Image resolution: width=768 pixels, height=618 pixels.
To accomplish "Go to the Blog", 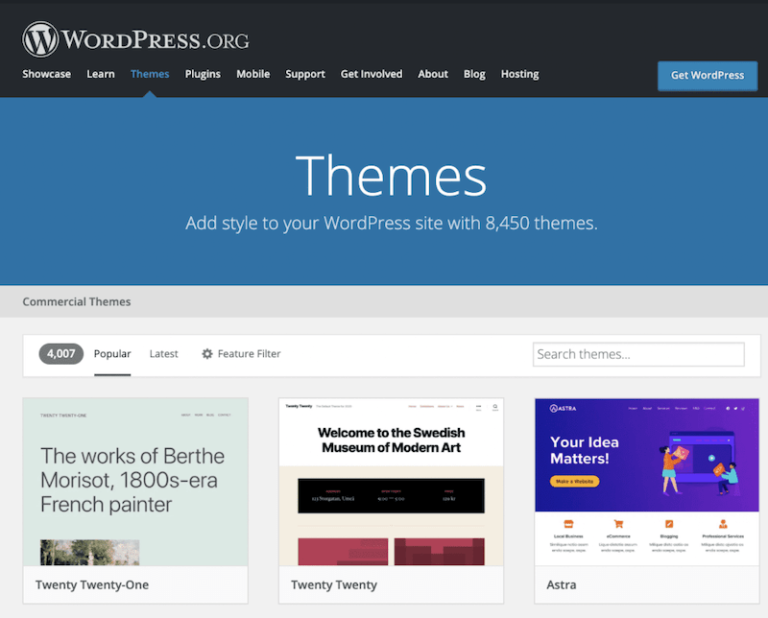I will coord(474,74).
